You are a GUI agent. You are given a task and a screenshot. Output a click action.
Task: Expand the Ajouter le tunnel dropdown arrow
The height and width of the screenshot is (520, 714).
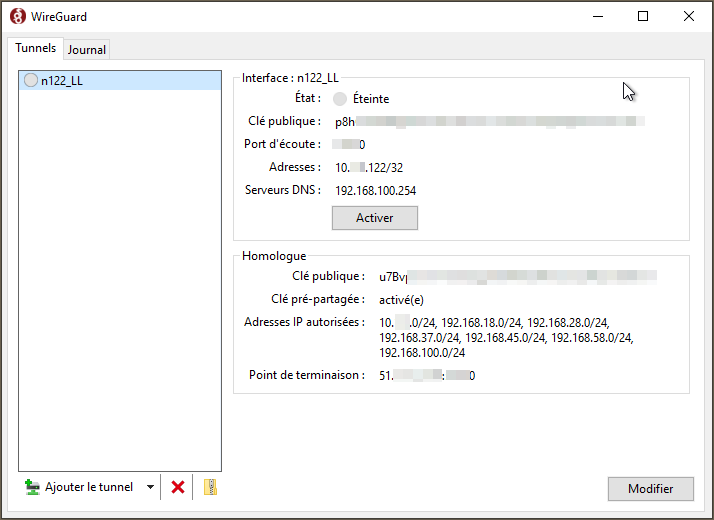point(150,487)
